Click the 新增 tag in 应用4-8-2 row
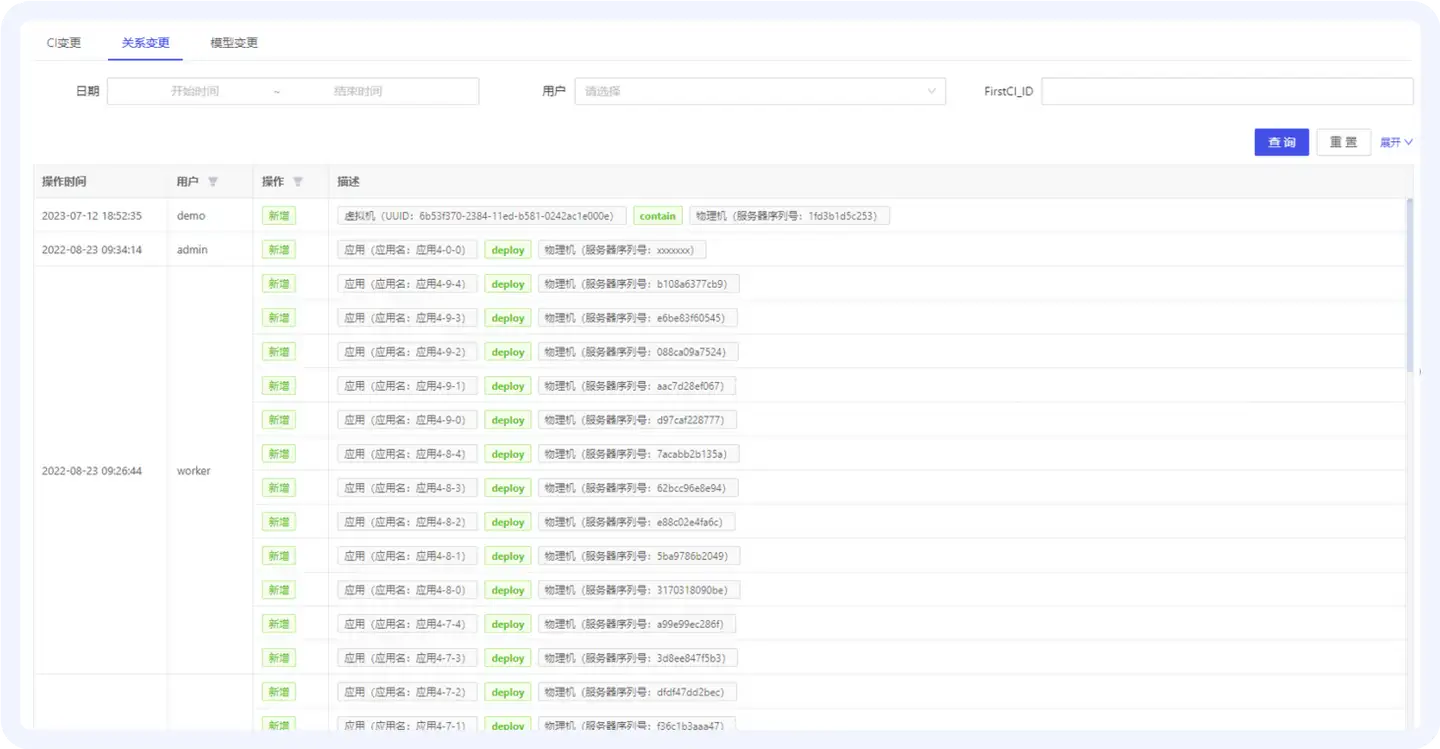 (x=279, y=522)
